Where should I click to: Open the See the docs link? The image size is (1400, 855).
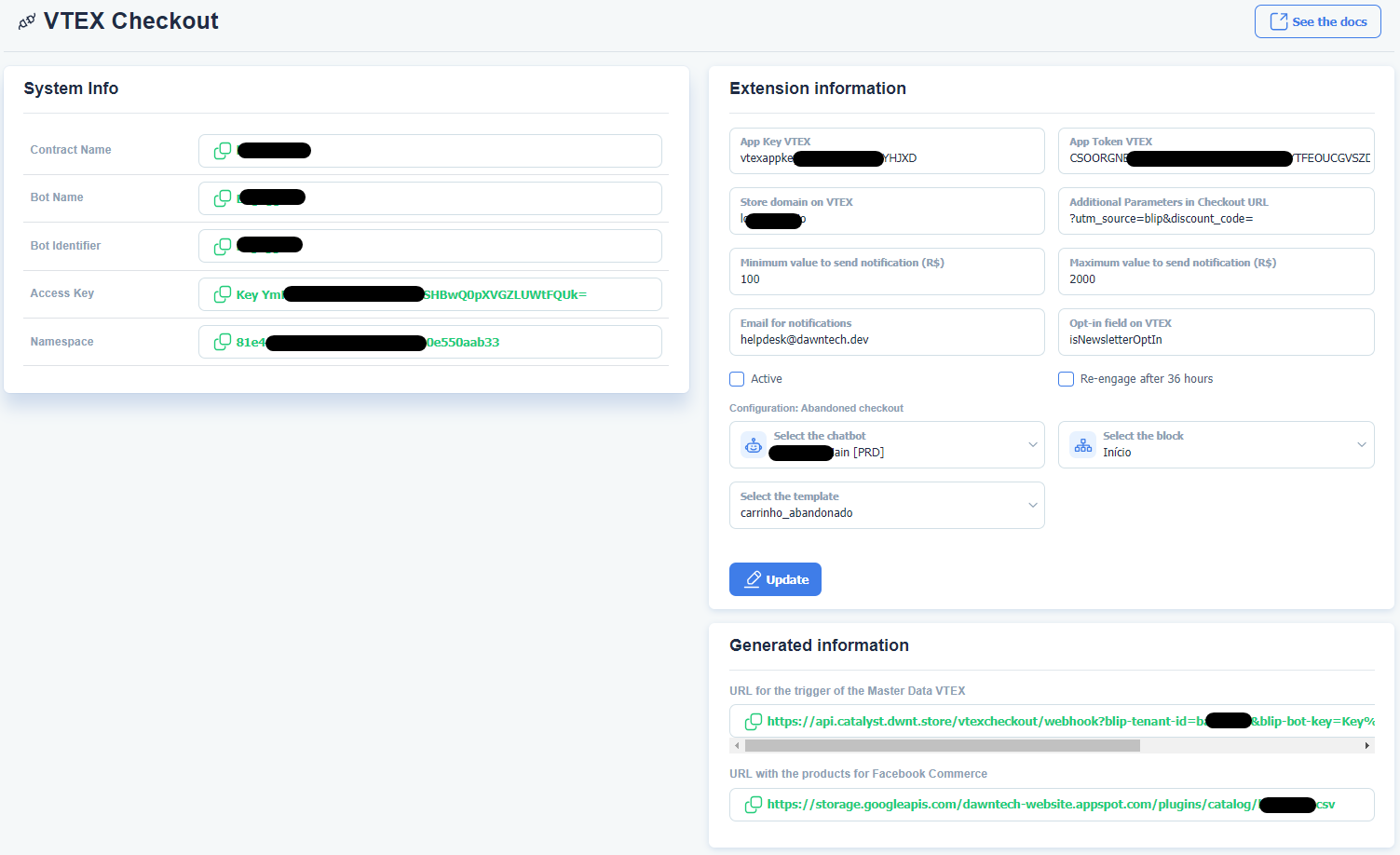pyautogui.click(x=1318, y=21)
